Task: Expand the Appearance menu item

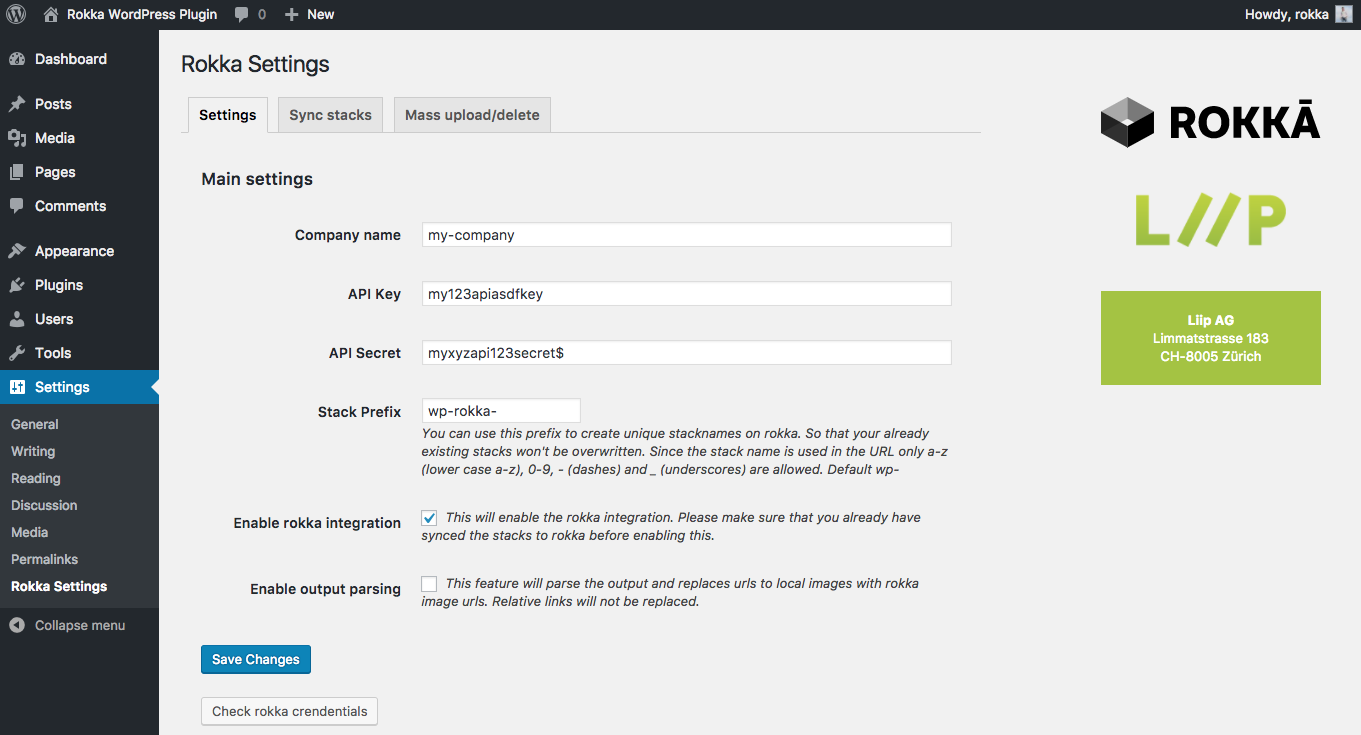Action: (74, 251)
